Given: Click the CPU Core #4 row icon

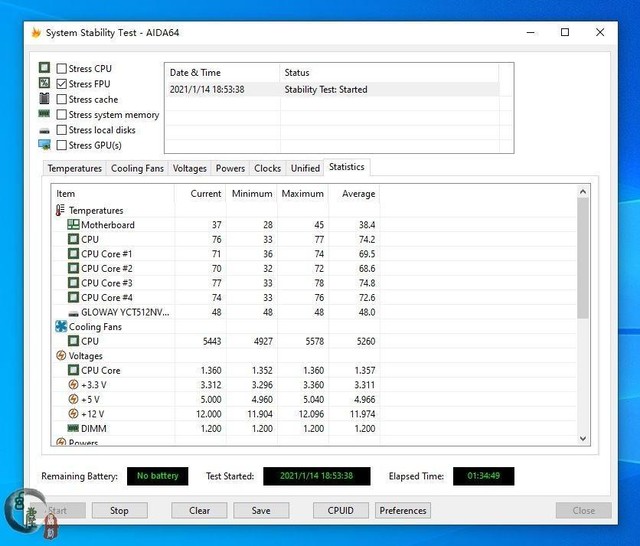Looking at the screenshot, I should 73,297.
